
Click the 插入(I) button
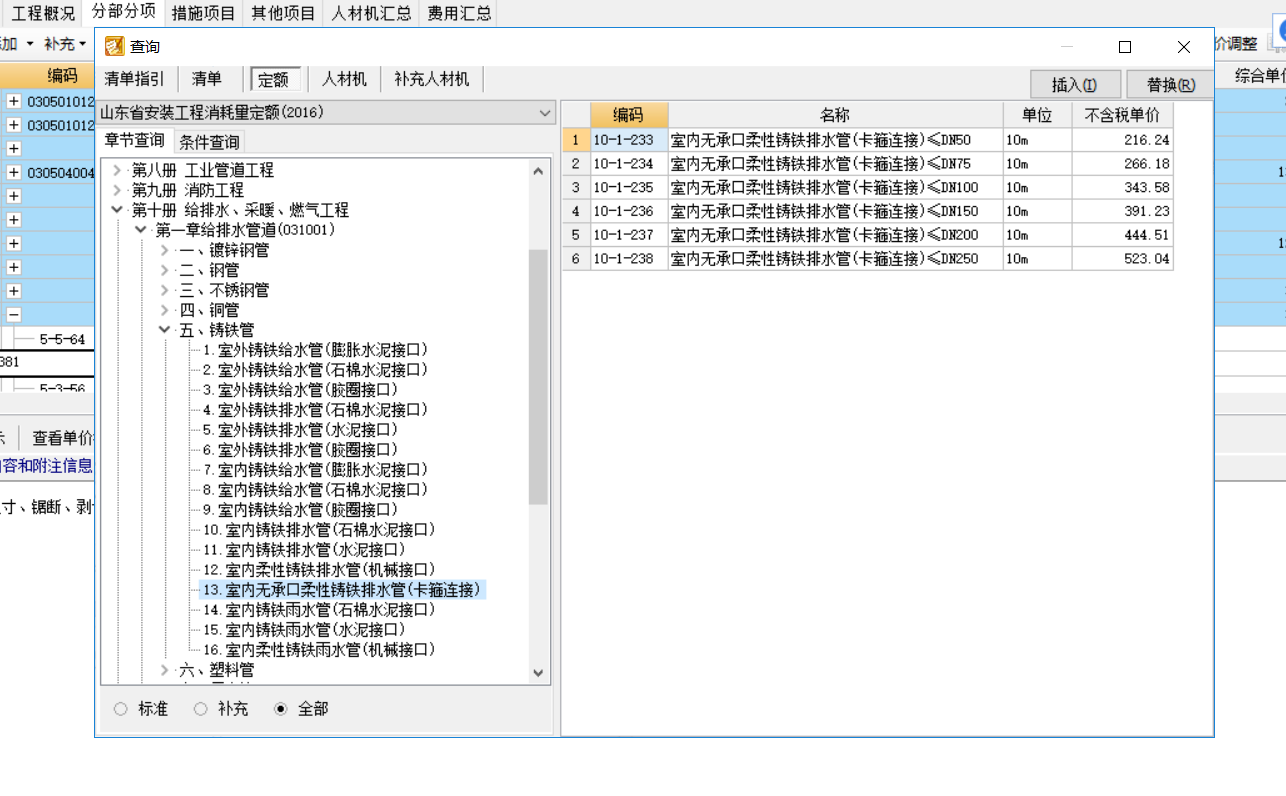1074,85
